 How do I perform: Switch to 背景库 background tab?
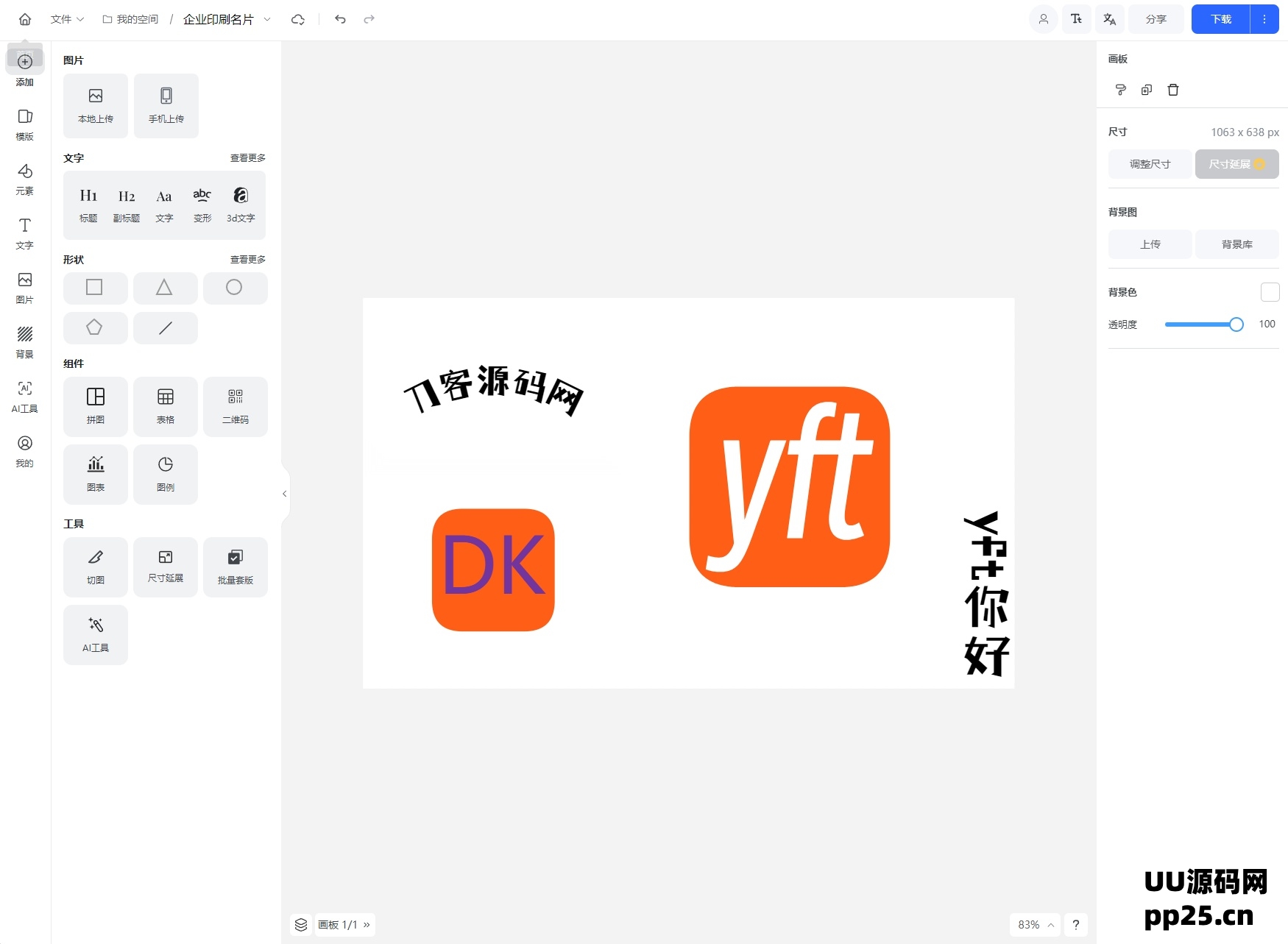point(1236,244)
